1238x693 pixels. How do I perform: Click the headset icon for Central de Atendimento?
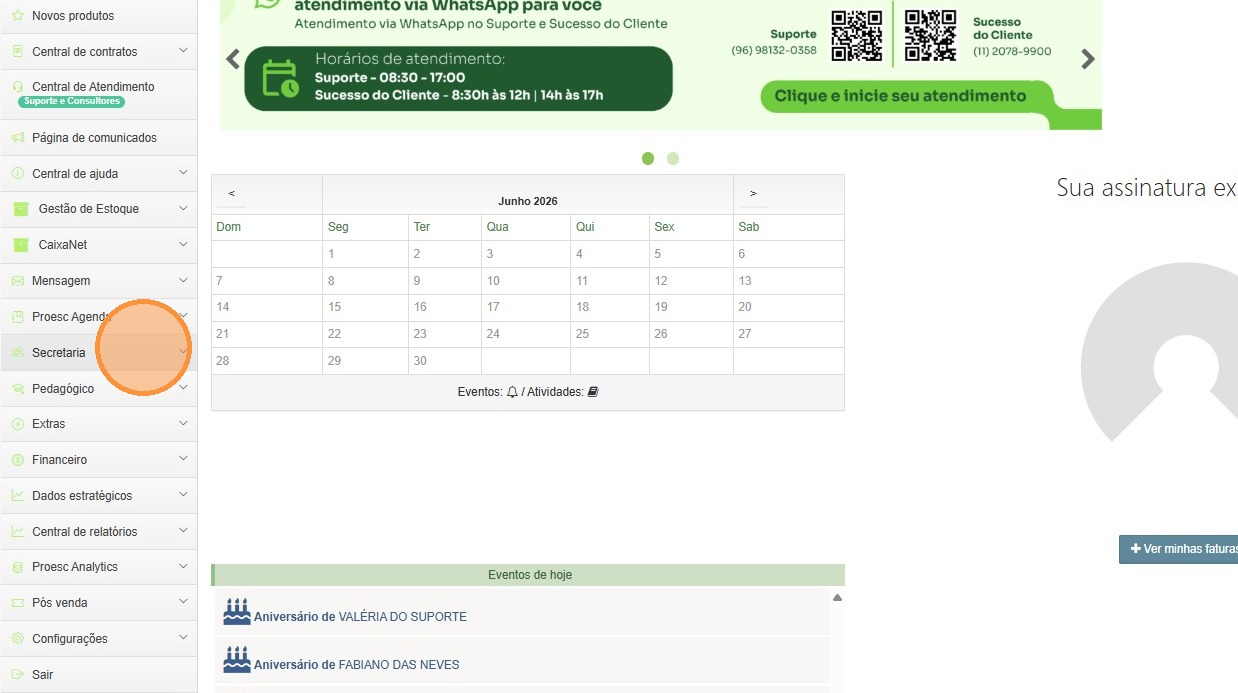point(18,87)
